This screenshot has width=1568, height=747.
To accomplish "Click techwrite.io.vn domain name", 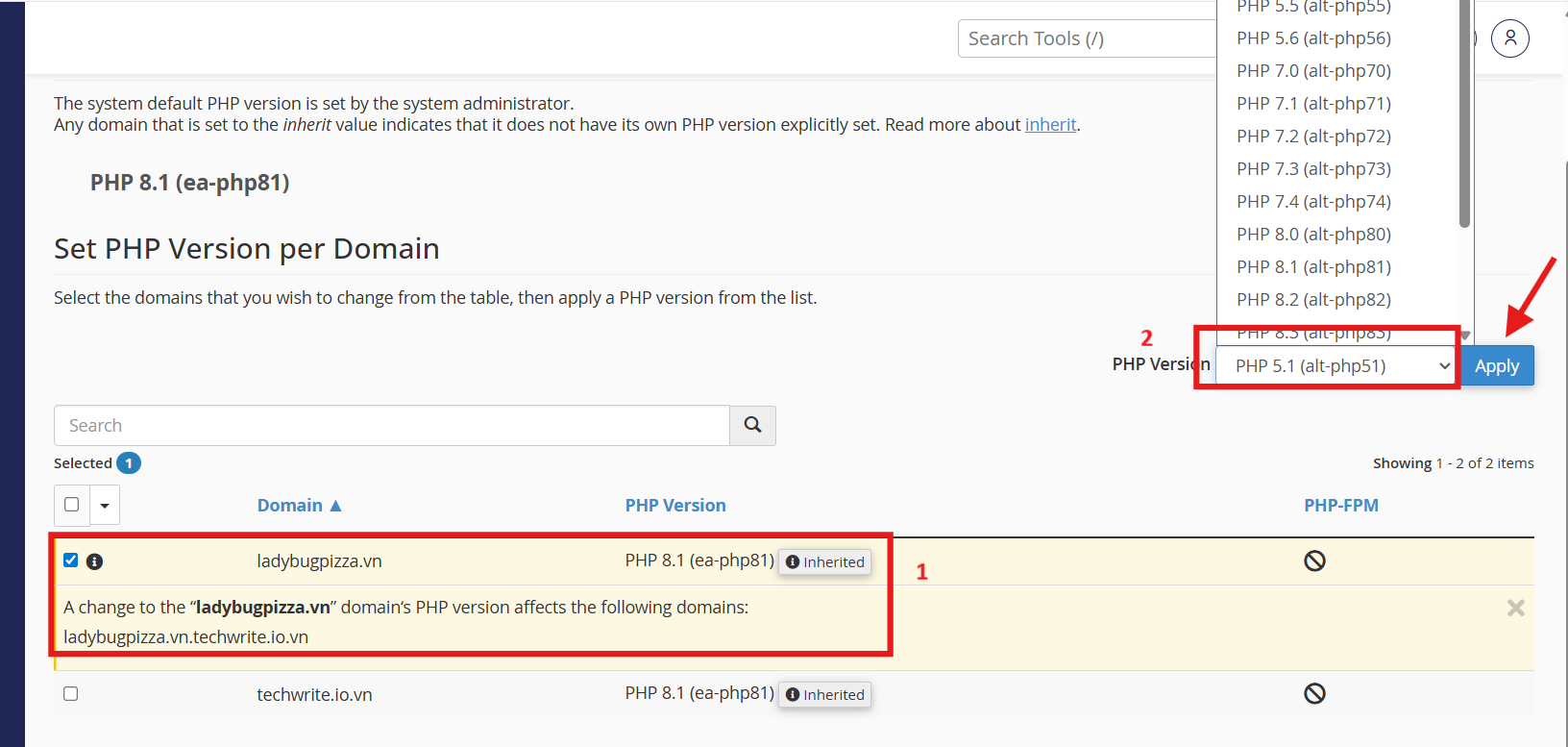I will coord(314,695).
